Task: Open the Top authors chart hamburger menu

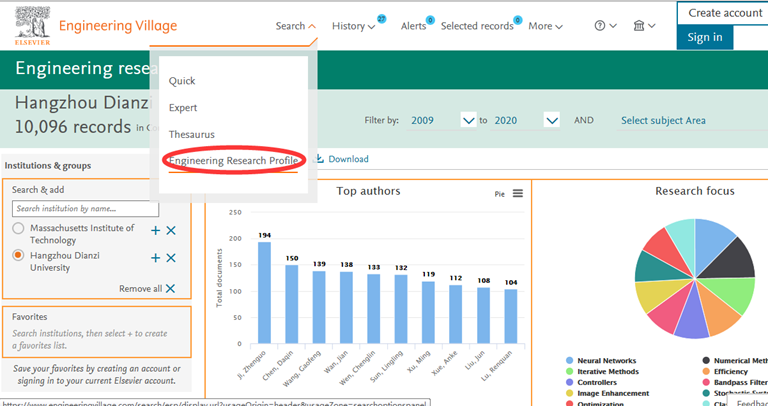Action: click(518, 193)
